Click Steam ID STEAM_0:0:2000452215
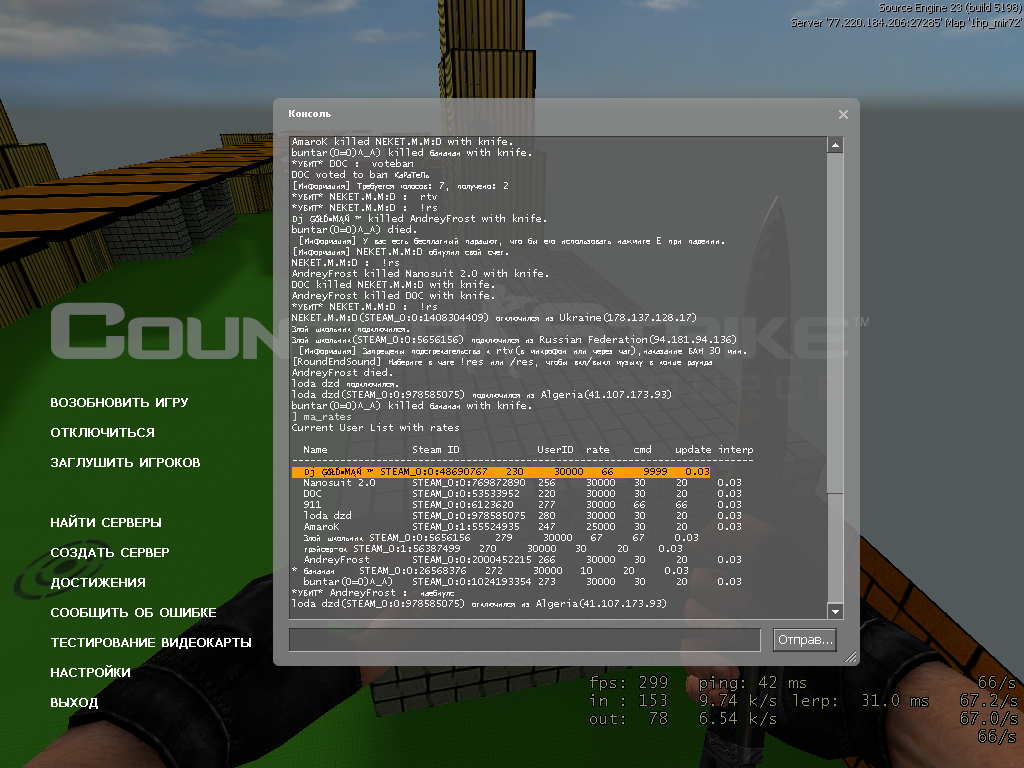Viewport: 1024px width, 768px height. click(x=472, y=560)
